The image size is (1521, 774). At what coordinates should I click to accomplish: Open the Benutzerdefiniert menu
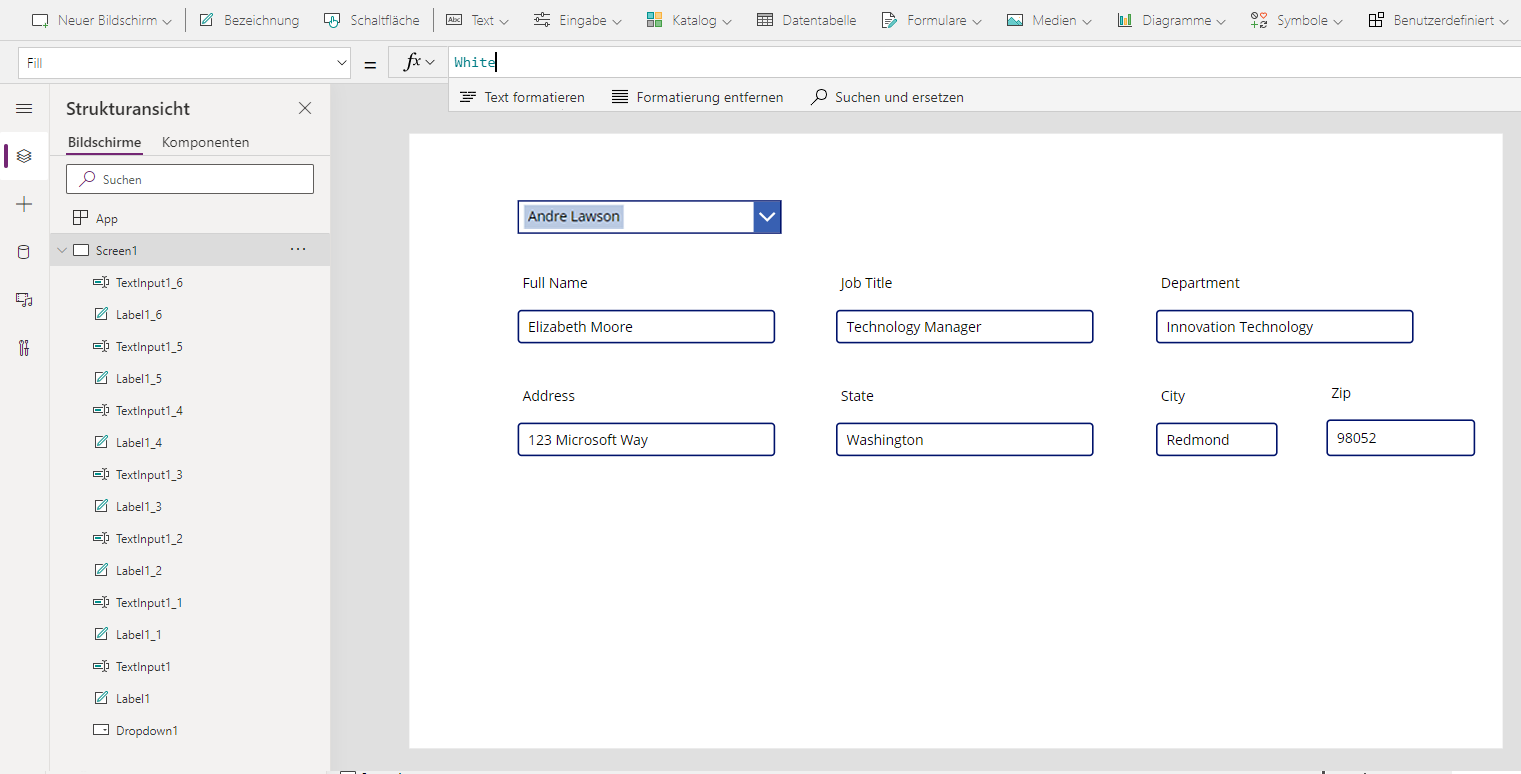1438,20
